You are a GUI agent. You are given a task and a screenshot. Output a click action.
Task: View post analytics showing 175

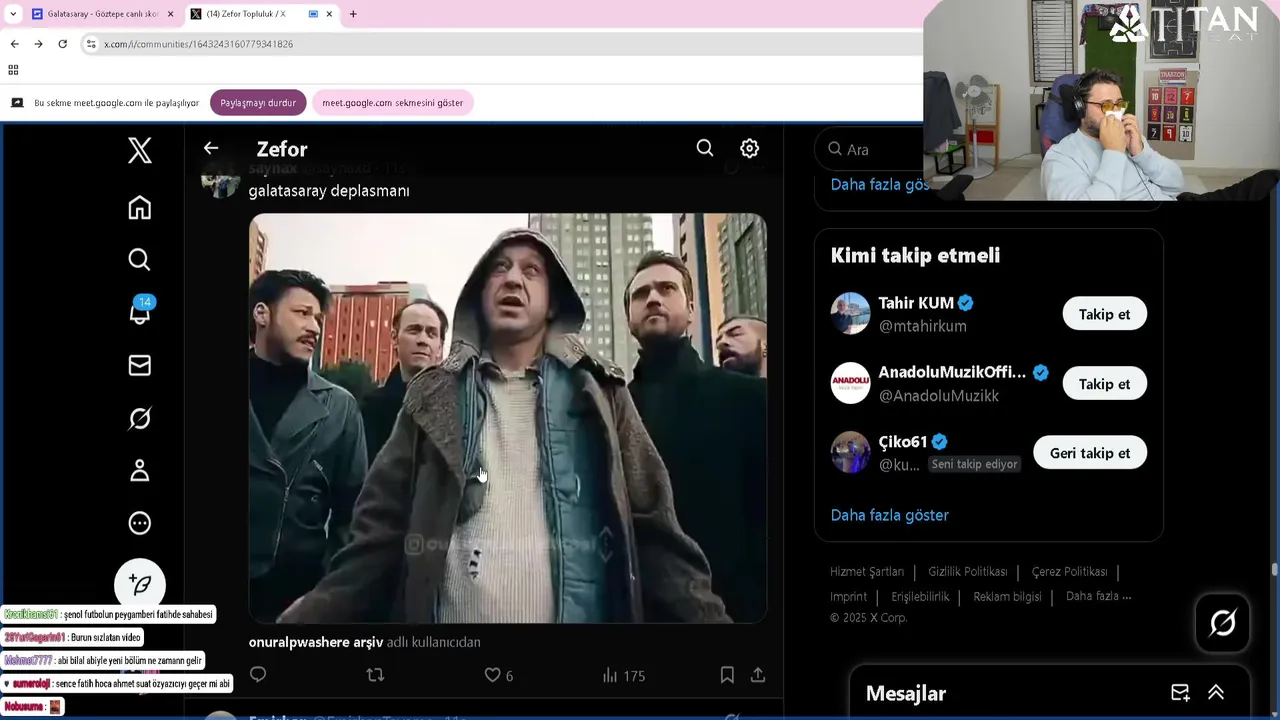pyautogui.click(x=623, y=675)
